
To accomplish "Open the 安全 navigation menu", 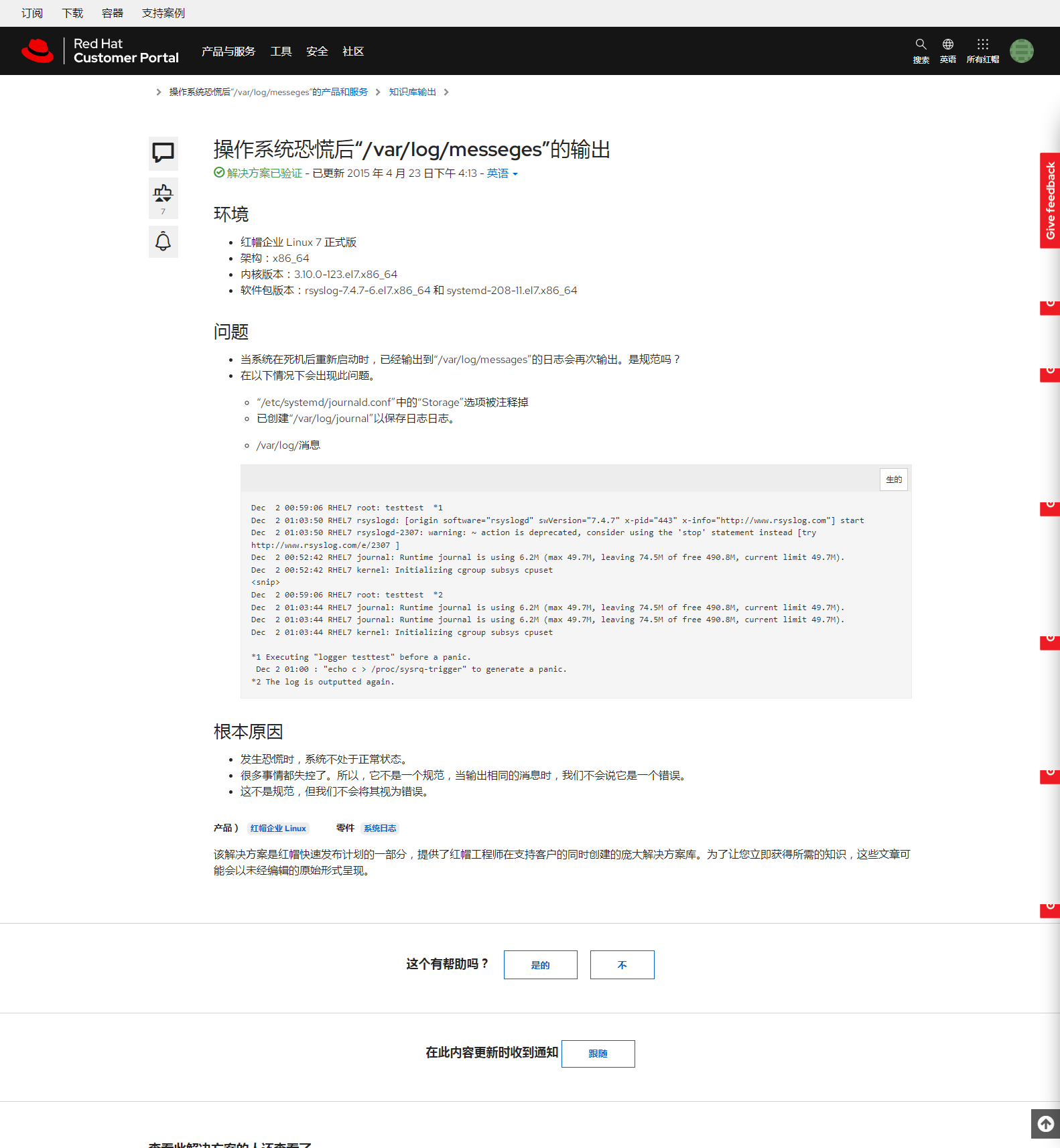I will pos(317,52).
